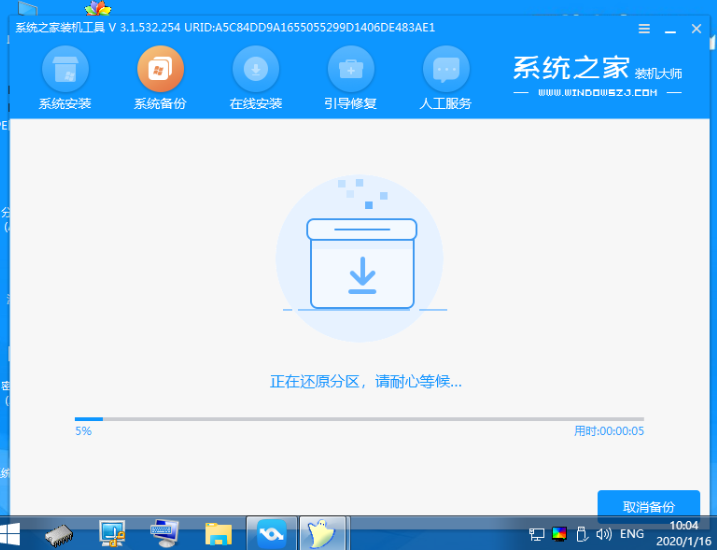Open the 系统安装 section icon
Screen dimensions: 717x551
[65, 69]
